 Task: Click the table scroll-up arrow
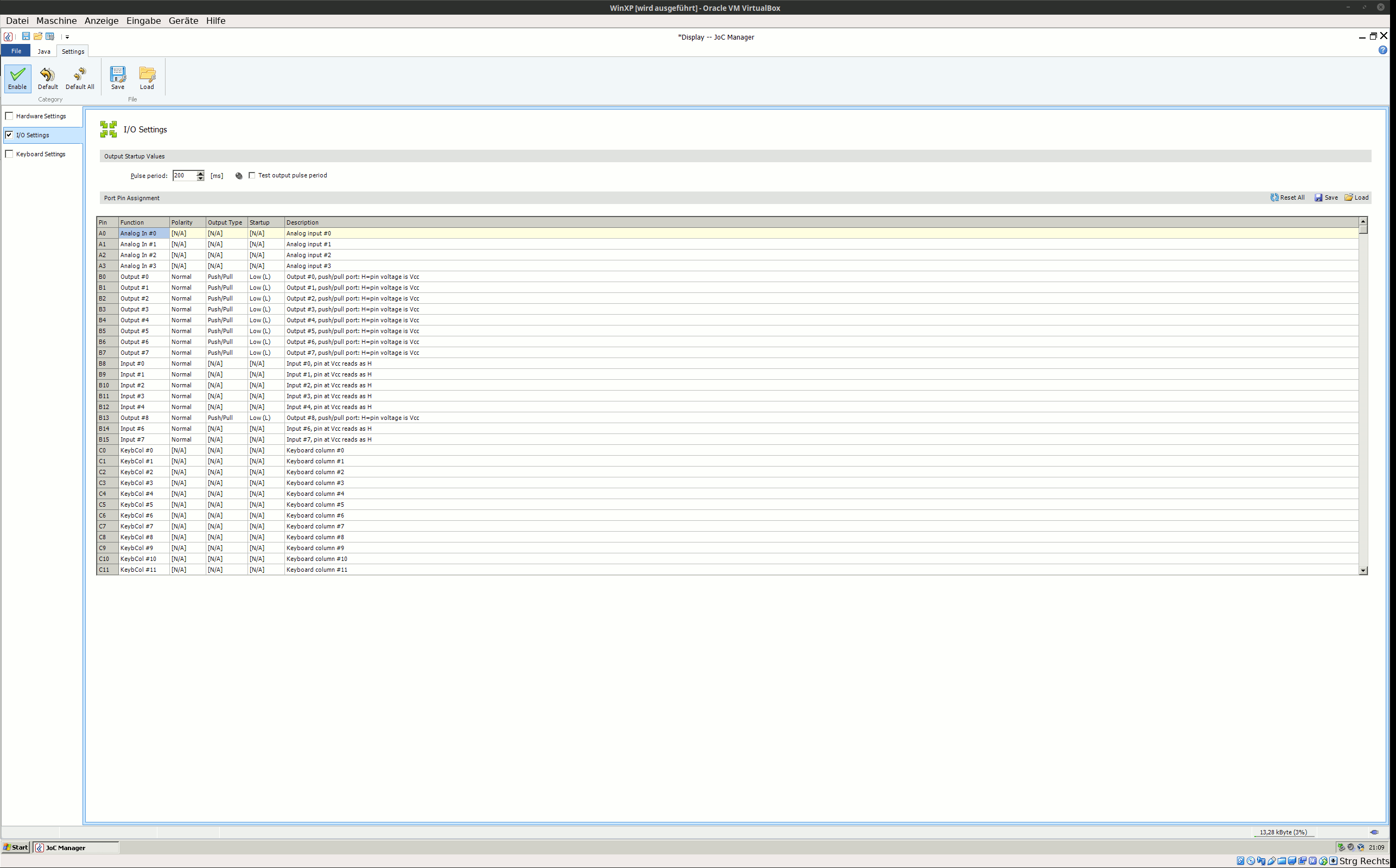click(1363, 221)
